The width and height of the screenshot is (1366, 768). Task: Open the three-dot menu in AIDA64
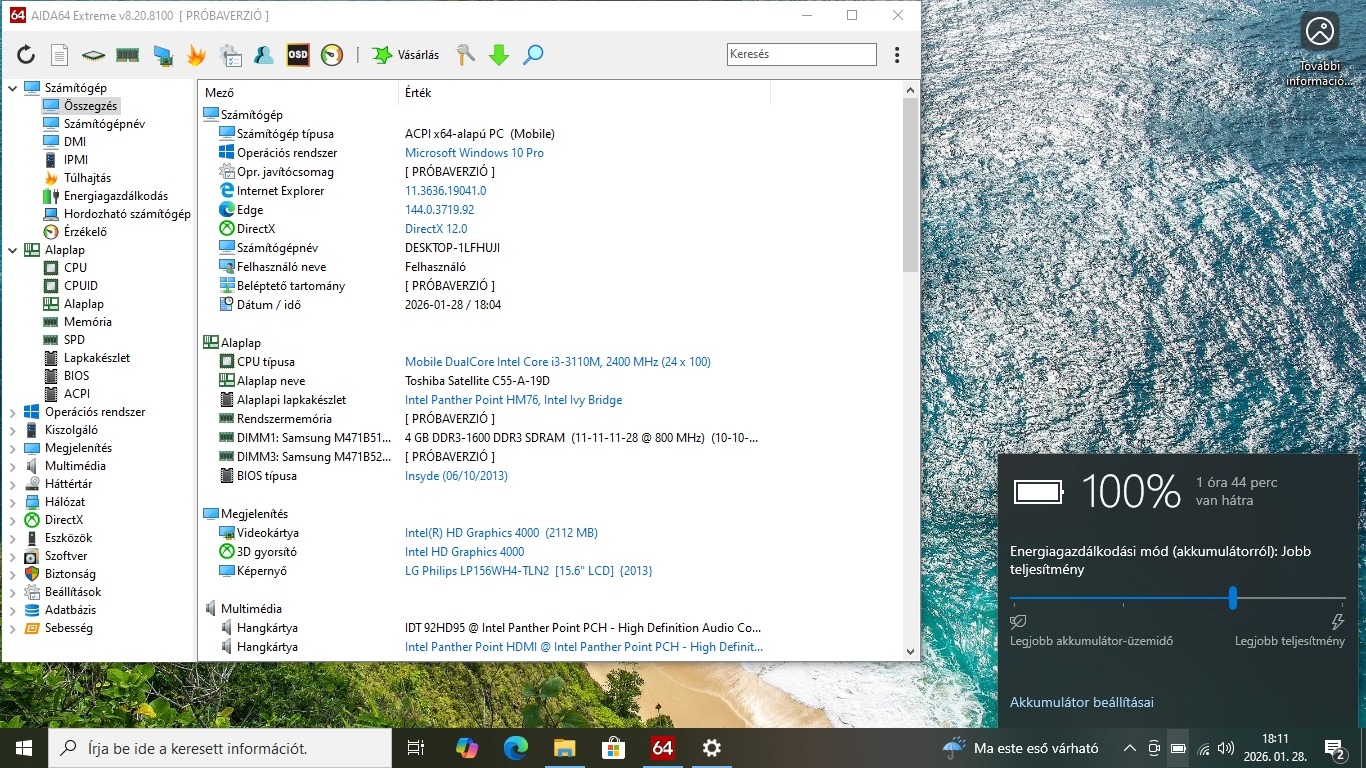[x=897, y=55]
